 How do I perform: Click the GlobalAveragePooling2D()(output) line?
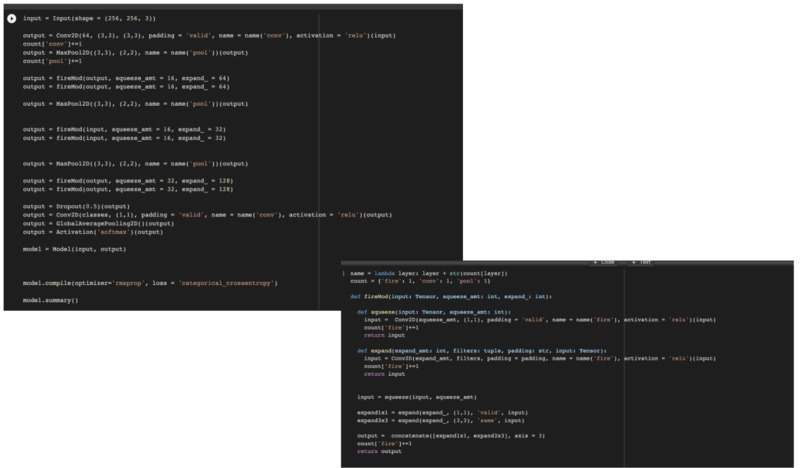(98, 224)
